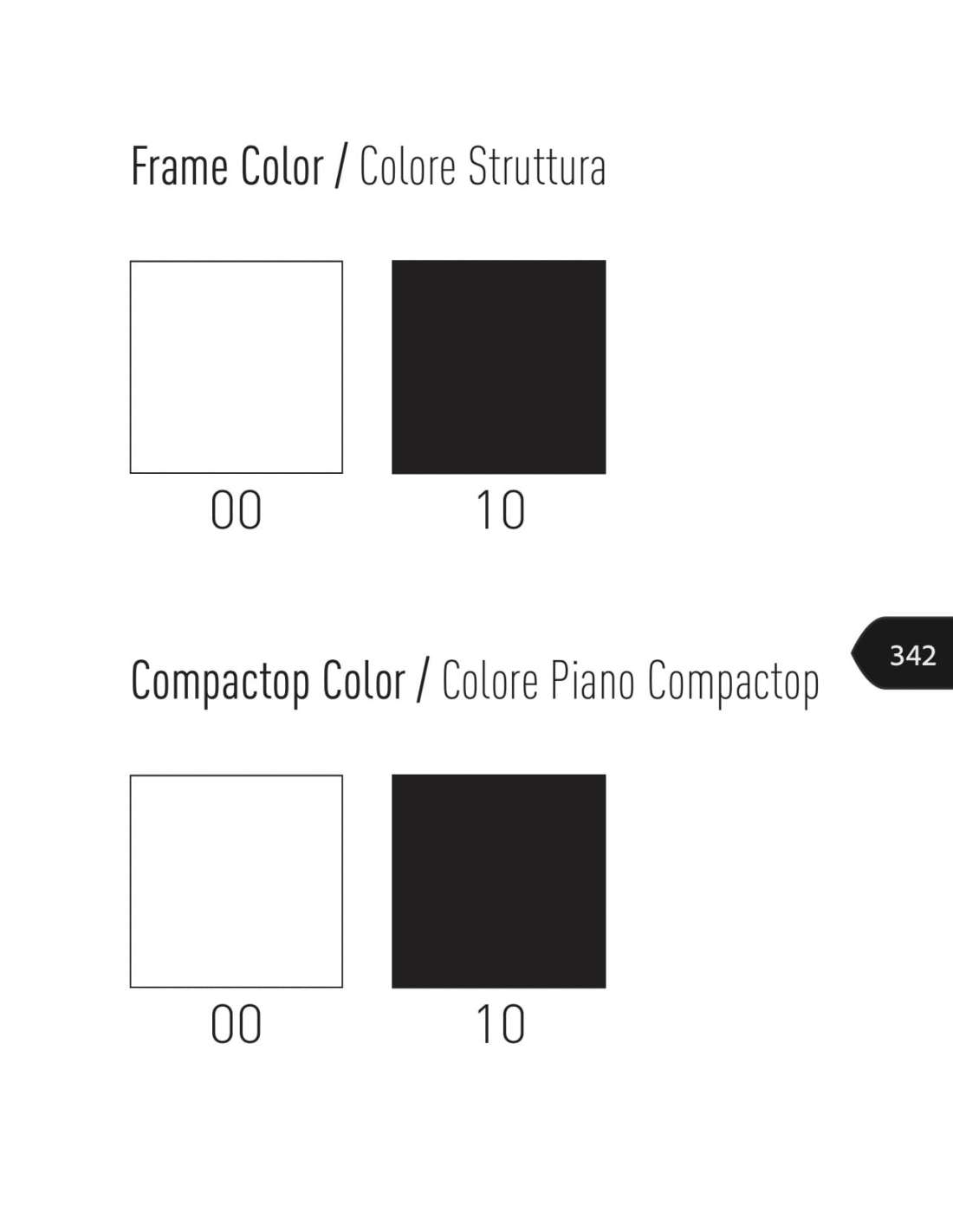Select the white Frame Color swatch 00
The width and height of the screenshot is (953, 1232).
point(237,367)
